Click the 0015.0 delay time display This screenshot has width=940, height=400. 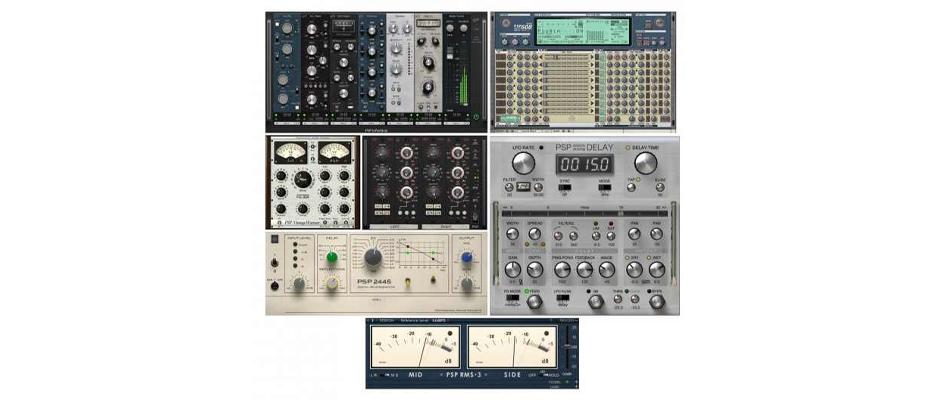click(x=584, y=164)
